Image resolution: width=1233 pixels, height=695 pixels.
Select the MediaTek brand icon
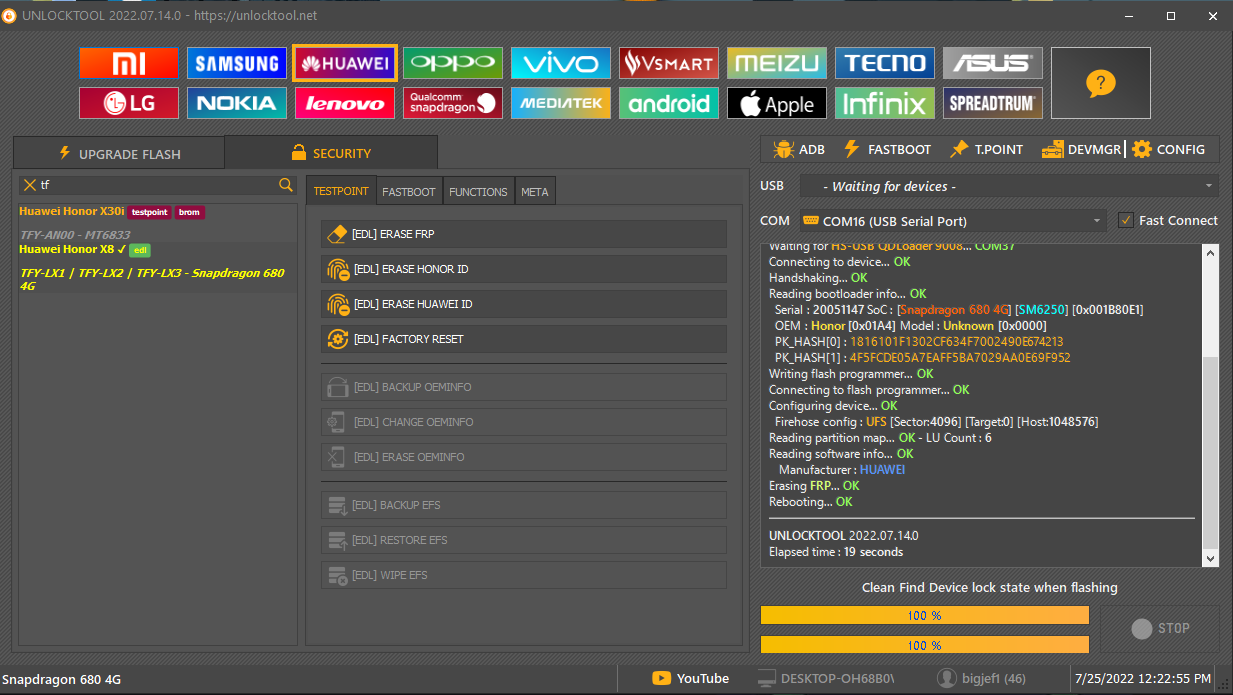coord(561,103)
